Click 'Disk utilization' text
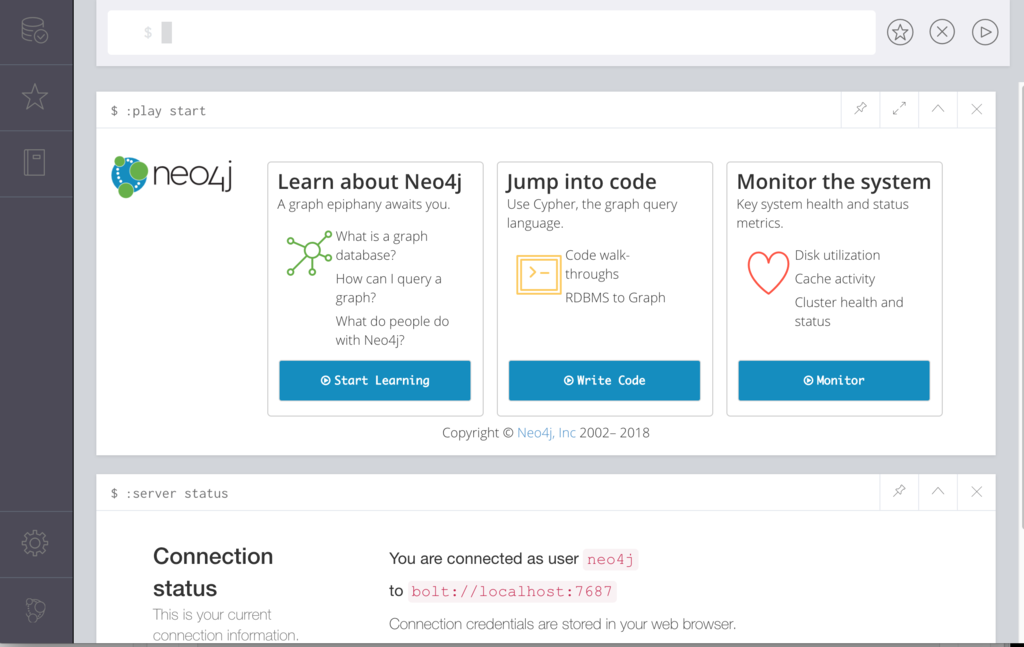 click(837, 255)
